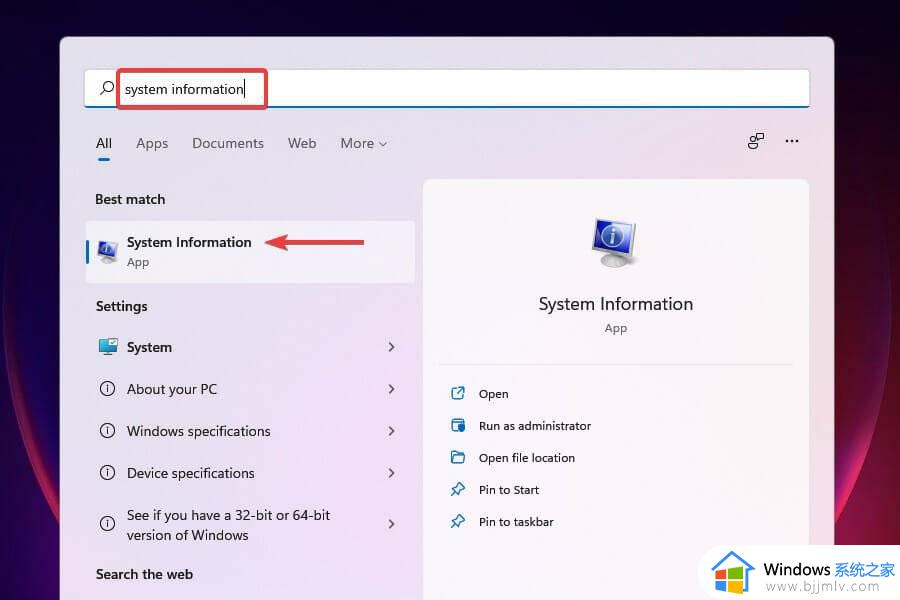Open the System settings result

click(250, 347)
